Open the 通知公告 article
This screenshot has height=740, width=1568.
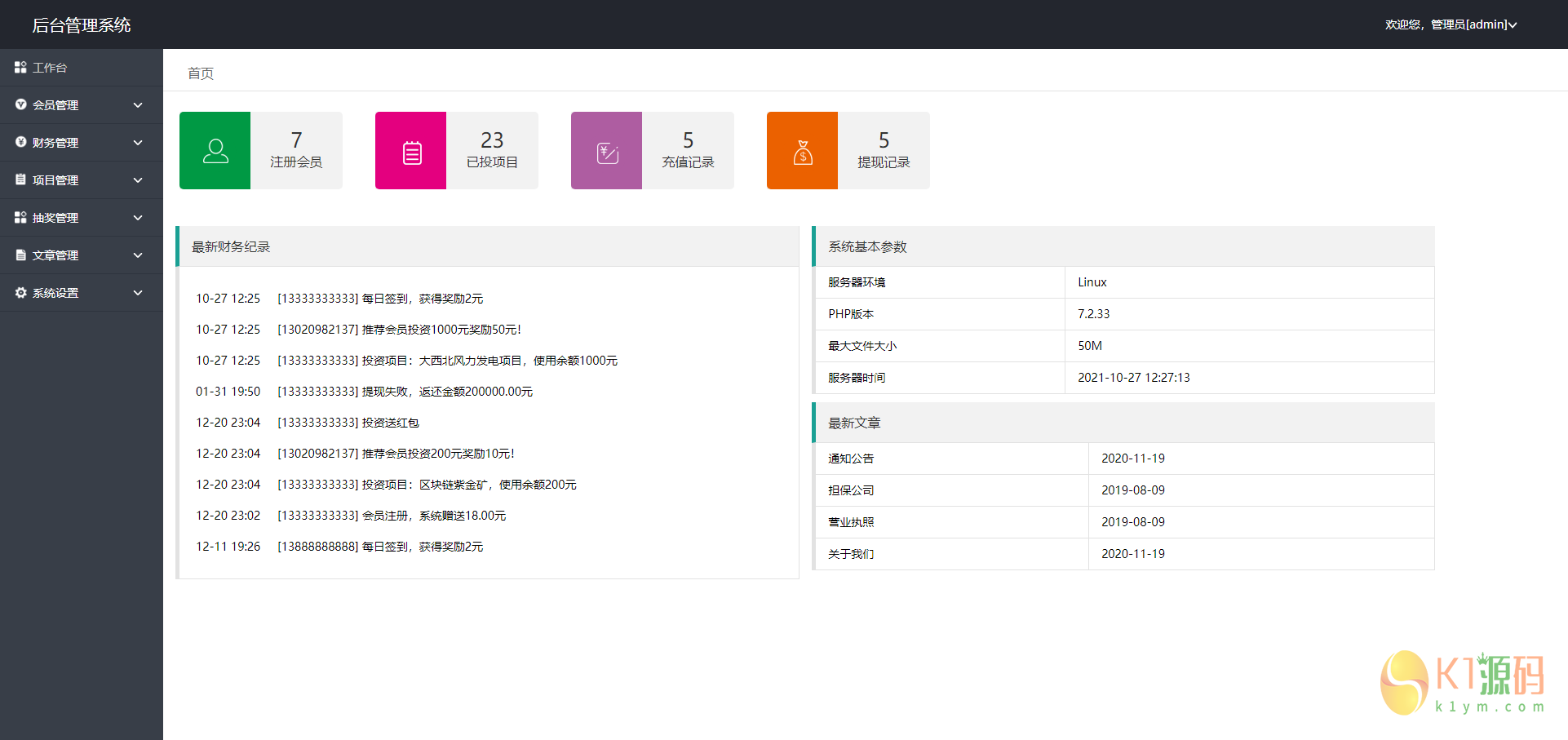[x=851, y=459]
